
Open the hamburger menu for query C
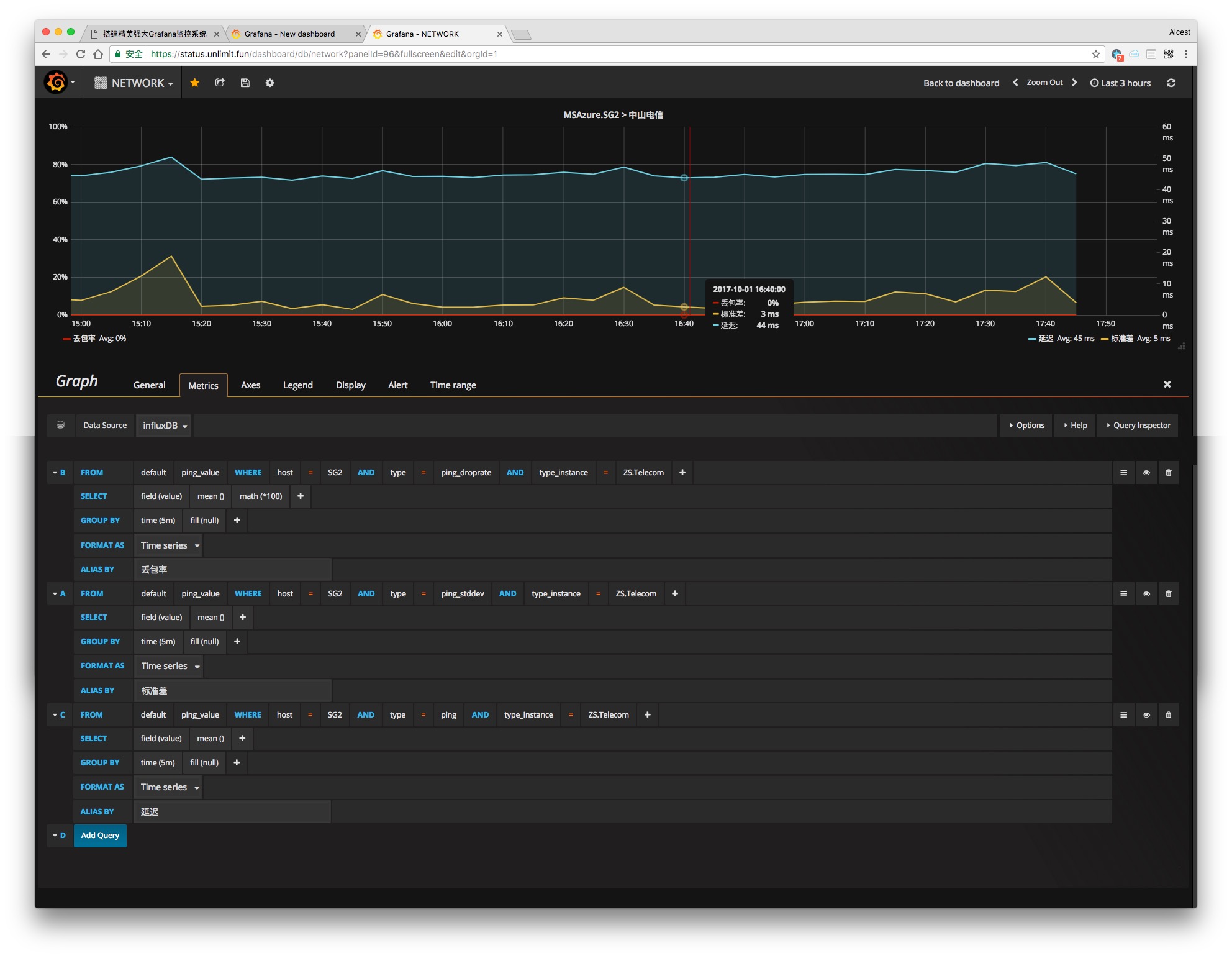(x=1123, y=715)
